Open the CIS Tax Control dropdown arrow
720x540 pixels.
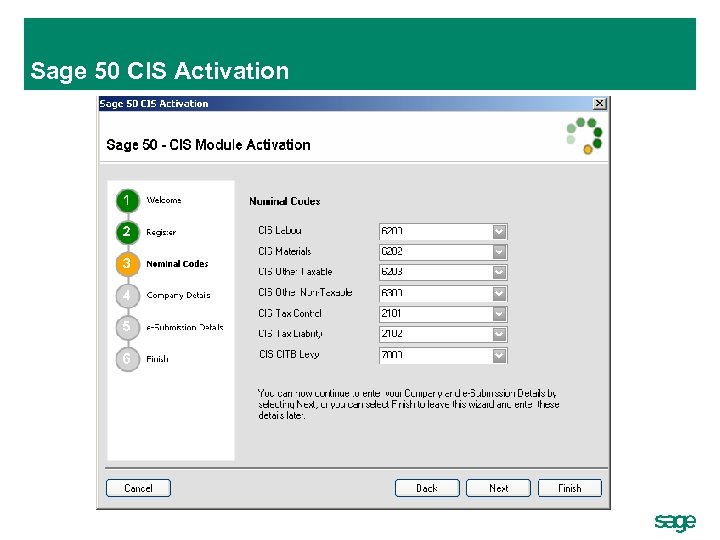(x=499, y=314)
